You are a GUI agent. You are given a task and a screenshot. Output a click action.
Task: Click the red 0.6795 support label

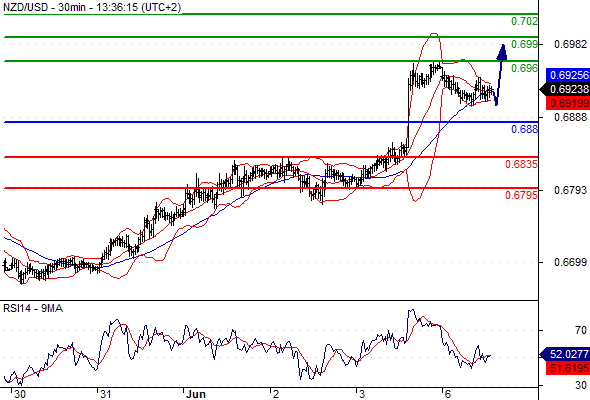pos(521,195)
